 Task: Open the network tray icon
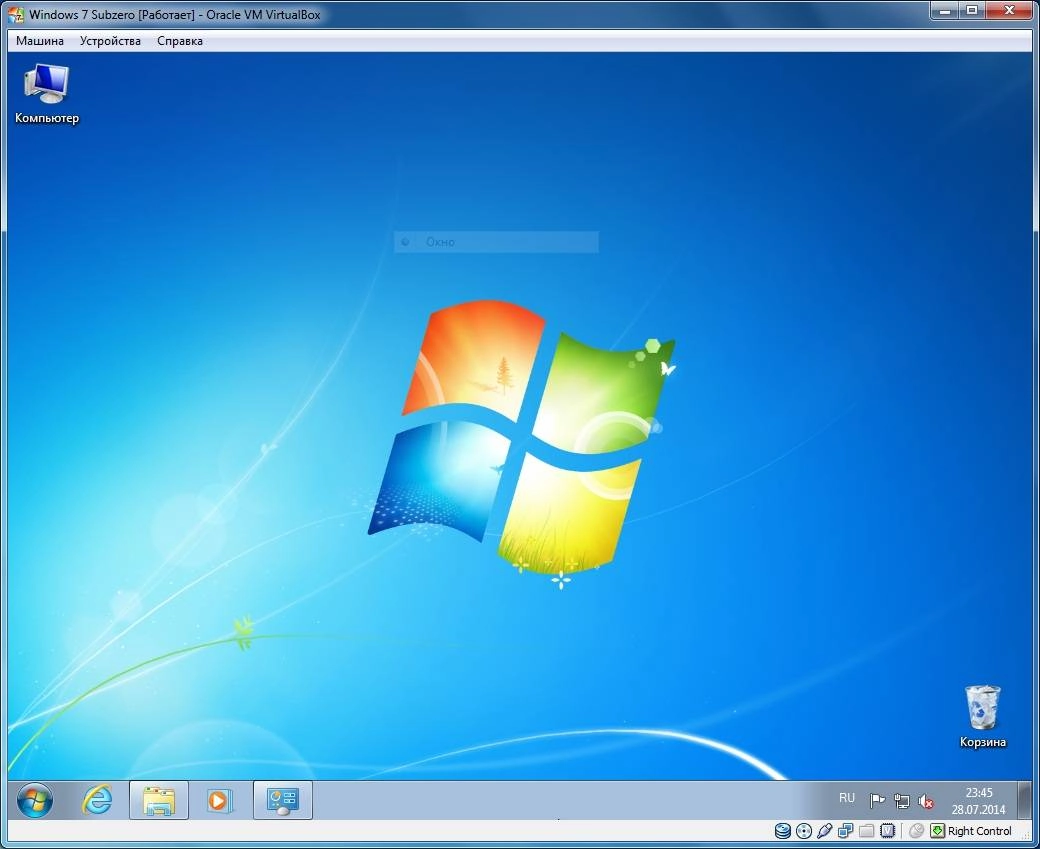click(x=901, y=801)
